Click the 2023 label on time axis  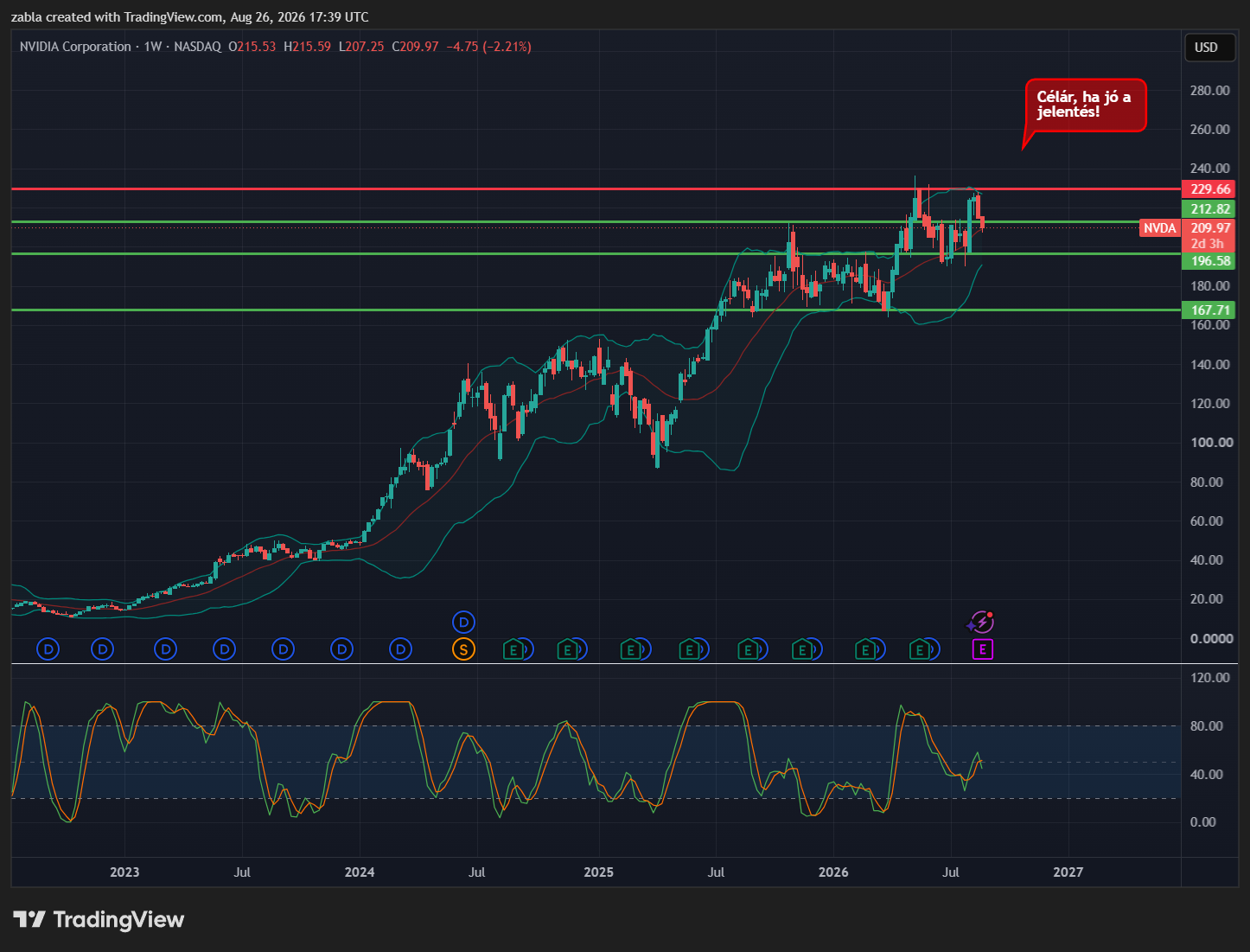click(x=124, y=872)
